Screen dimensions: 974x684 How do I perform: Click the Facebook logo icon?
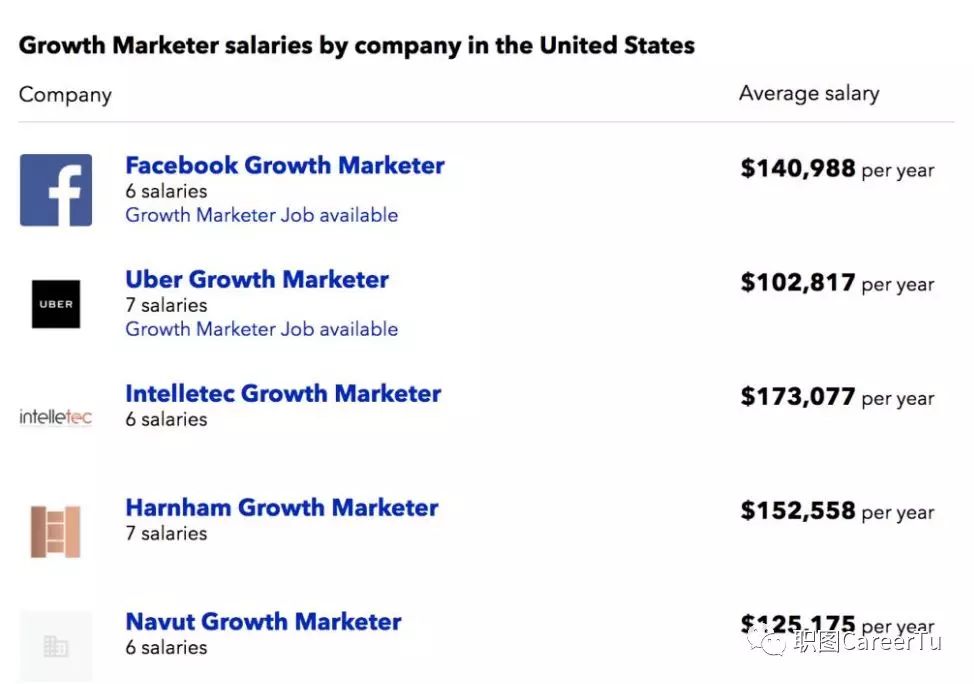point(56,190)
